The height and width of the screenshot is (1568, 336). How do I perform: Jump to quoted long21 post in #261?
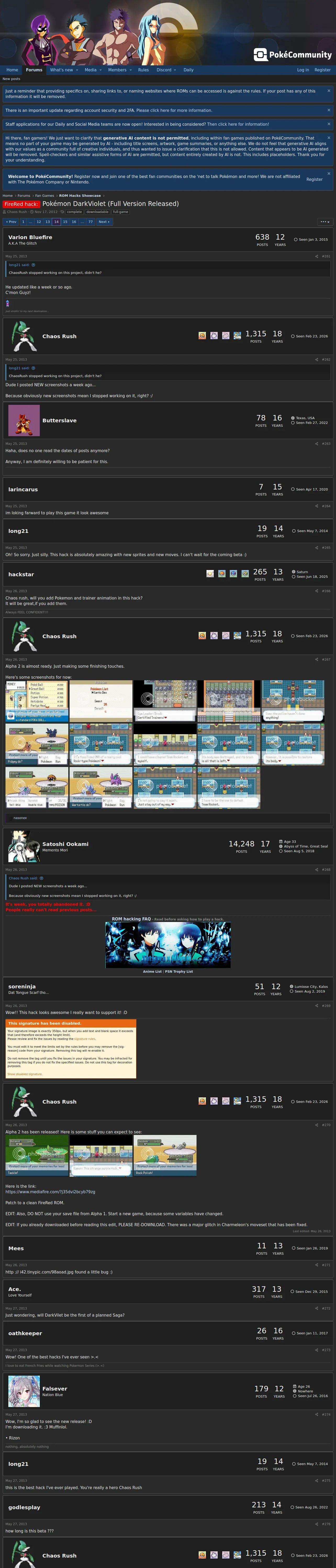click(33, 265)
